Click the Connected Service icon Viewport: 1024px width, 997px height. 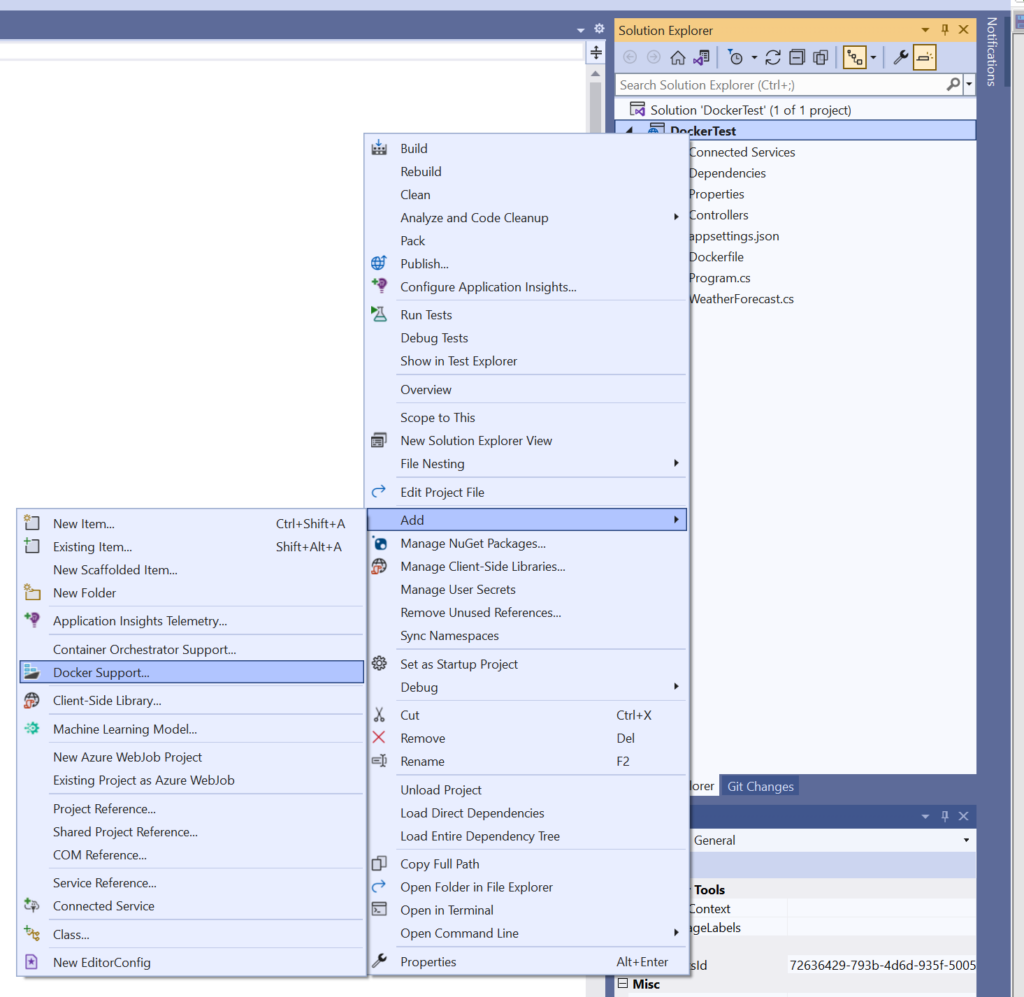click(31, 906)
